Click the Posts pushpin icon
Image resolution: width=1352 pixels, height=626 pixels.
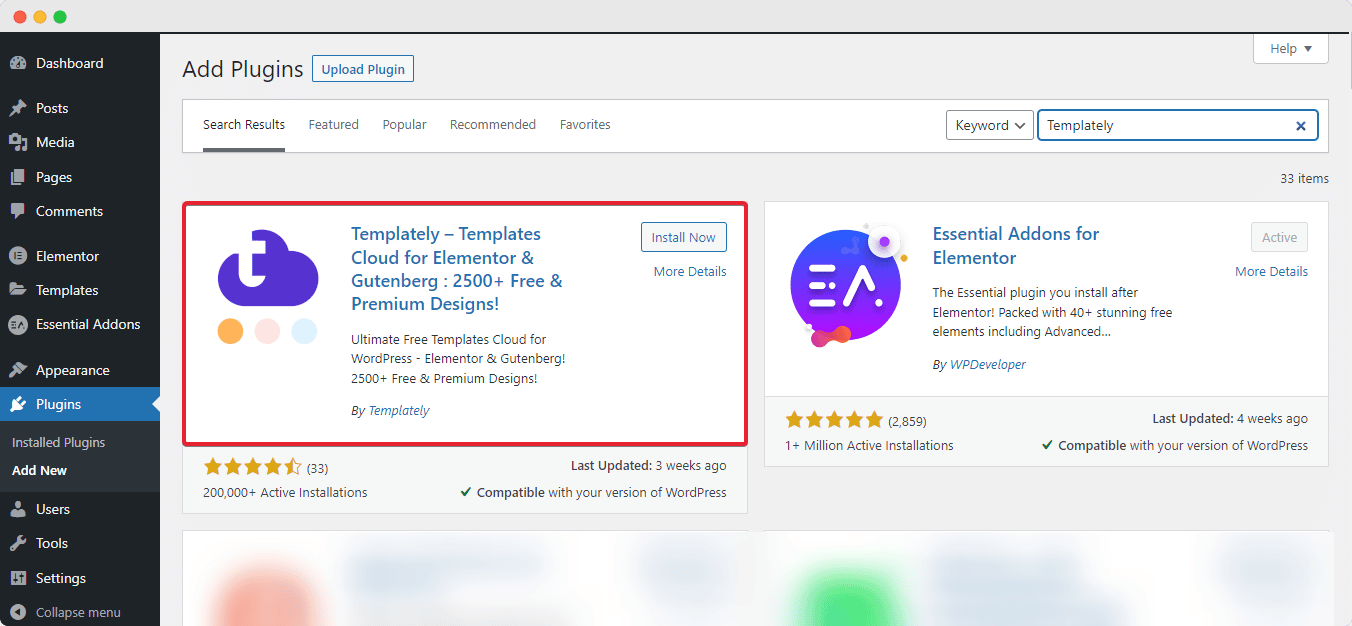[18, 108]
